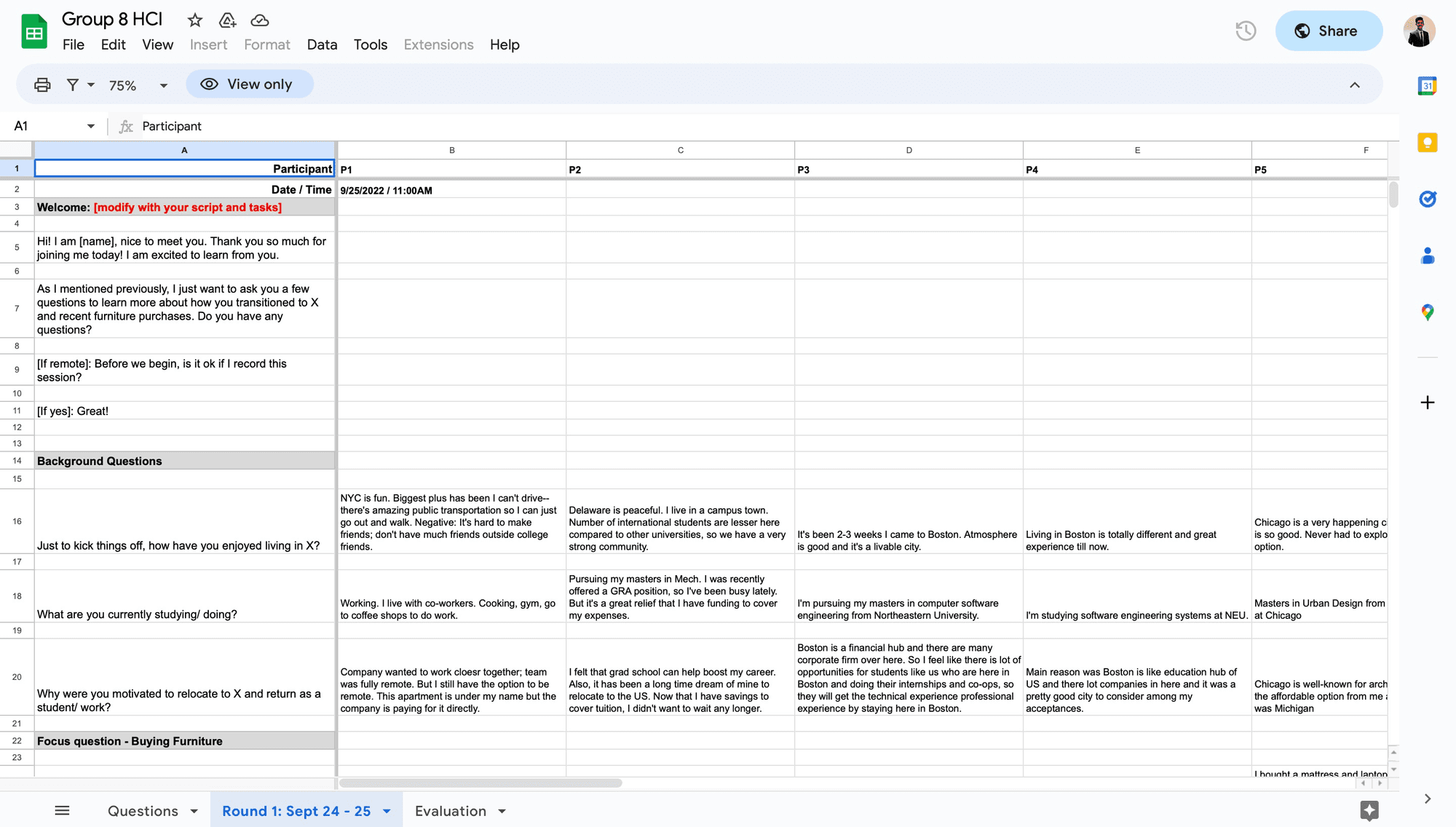Open the View menu
This screenshot has width=1456, height=827.
coord(157,45)
